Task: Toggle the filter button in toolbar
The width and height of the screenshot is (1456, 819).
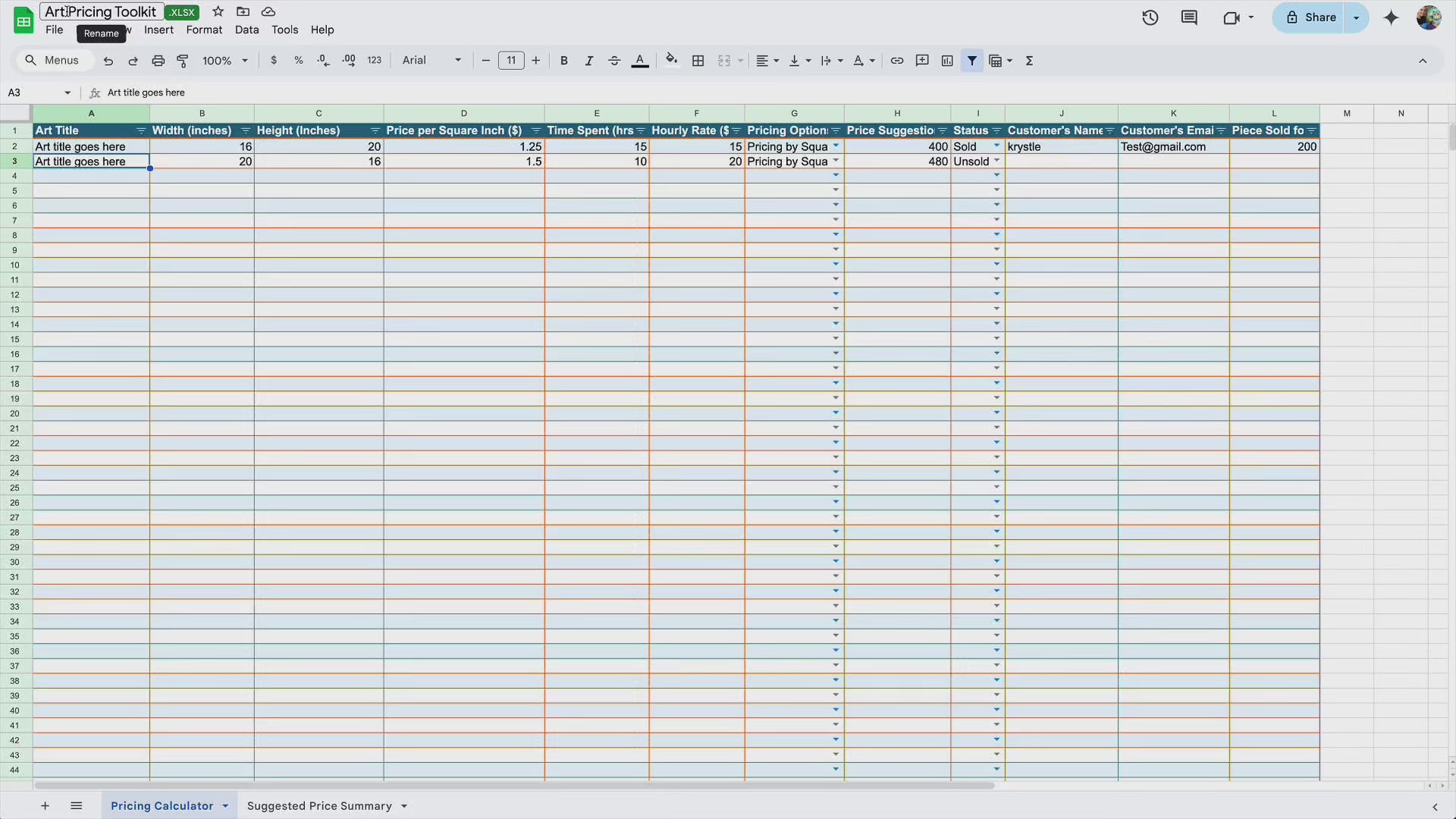Action: coord(972,61)
